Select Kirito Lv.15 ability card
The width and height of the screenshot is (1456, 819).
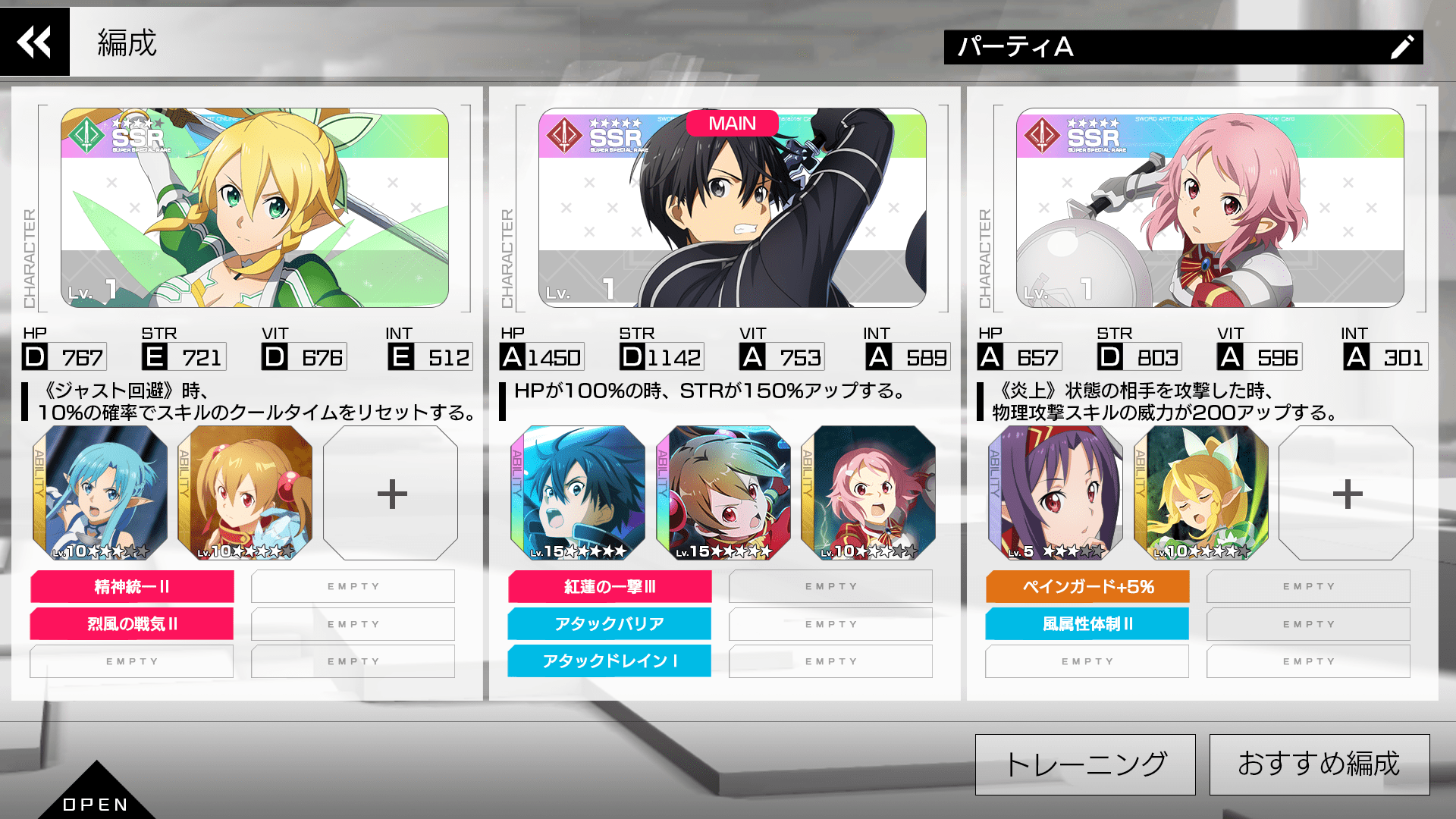[578, 493]
